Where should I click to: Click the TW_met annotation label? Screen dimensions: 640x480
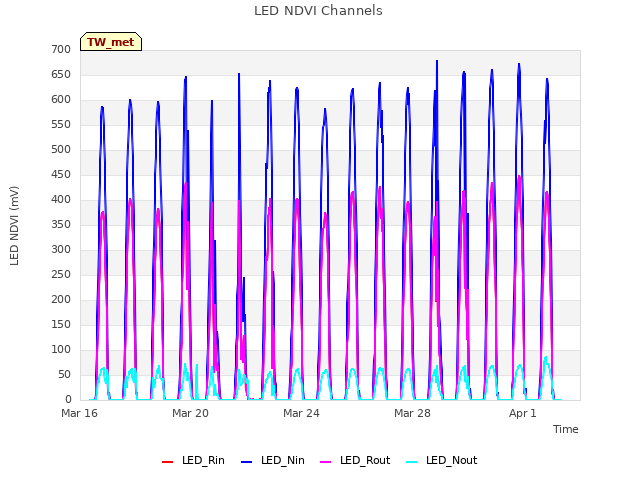(x=111, y=42)
